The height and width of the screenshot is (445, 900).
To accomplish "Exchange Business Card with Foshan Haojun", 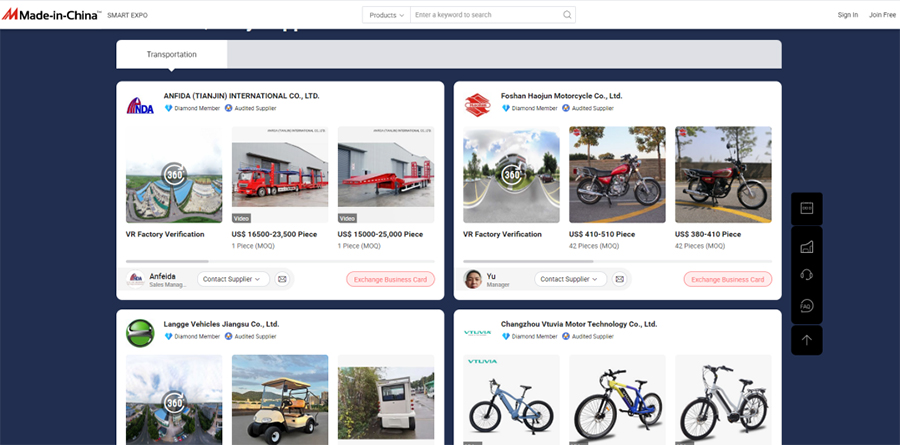I will coord(727,279).
